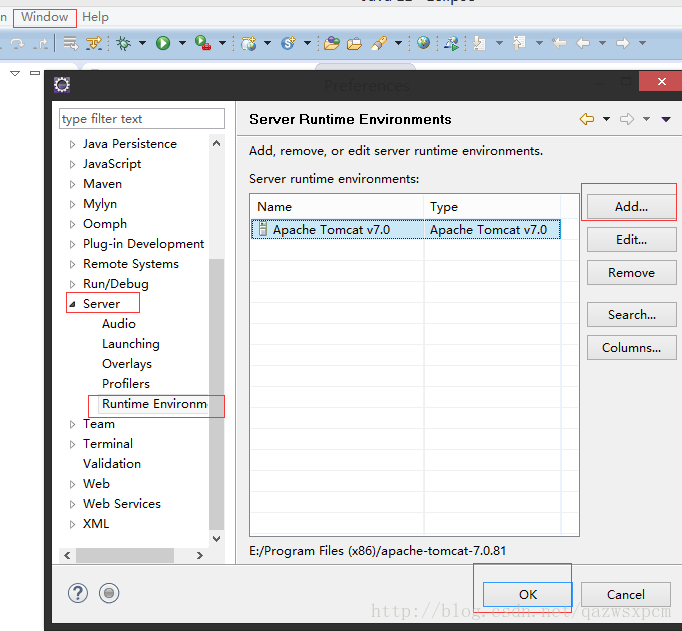
Task: Click the Cancel button
Action: click(x=625, y=594)
